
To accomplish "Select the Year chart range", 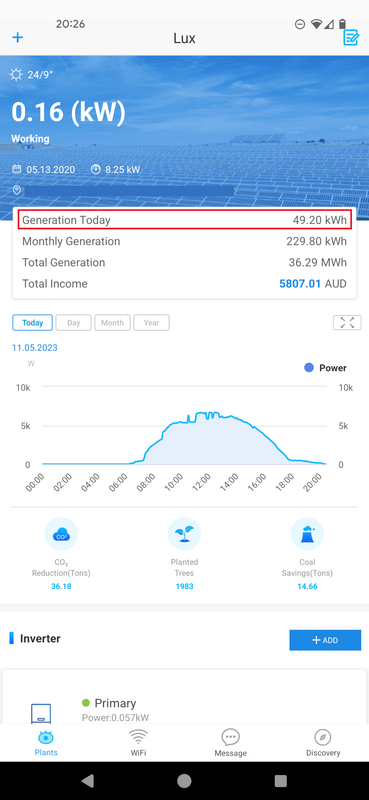I will click(152, 323).
